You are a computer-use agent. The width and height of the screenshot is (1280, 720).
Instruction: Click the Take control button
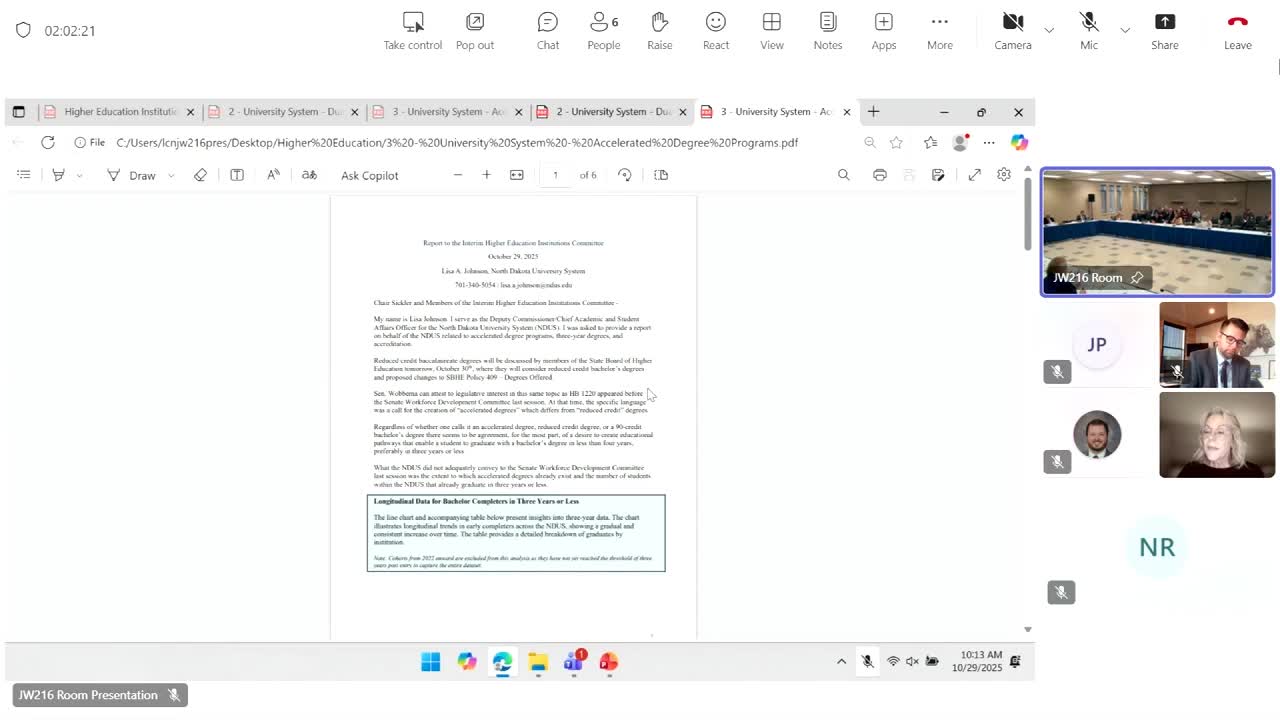413,31
